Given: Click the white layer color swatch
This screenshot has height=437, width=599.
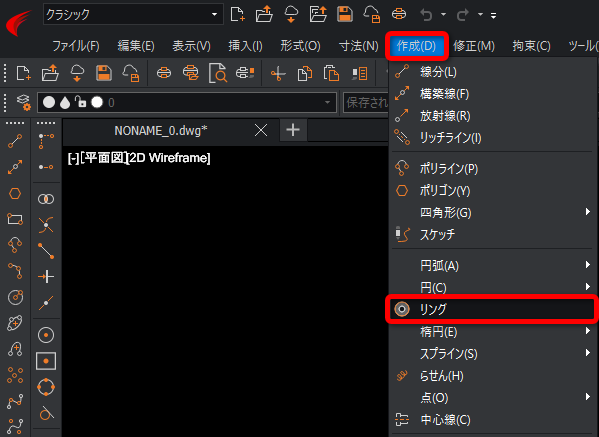Looking at the screenshot, I should 97,102.
